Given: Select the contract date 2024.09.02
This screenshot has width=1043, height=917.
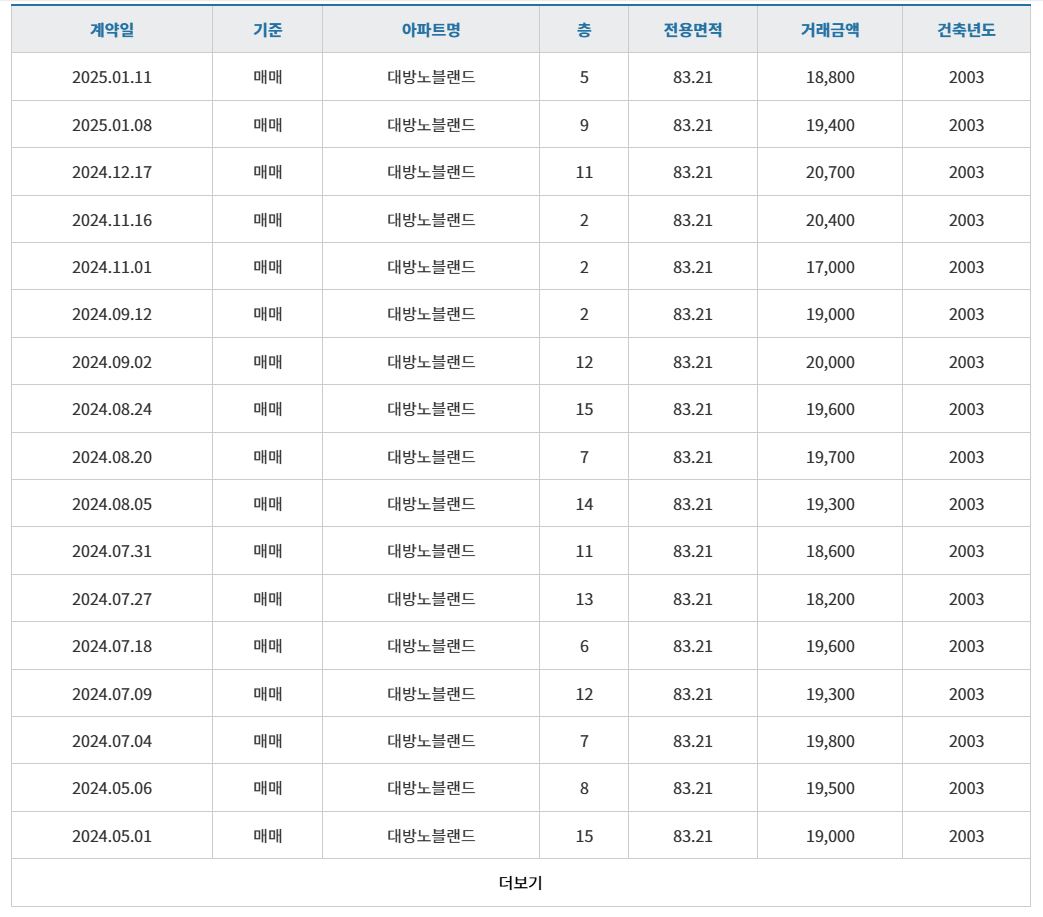Looking at the screenshot, I should [112, 362].
